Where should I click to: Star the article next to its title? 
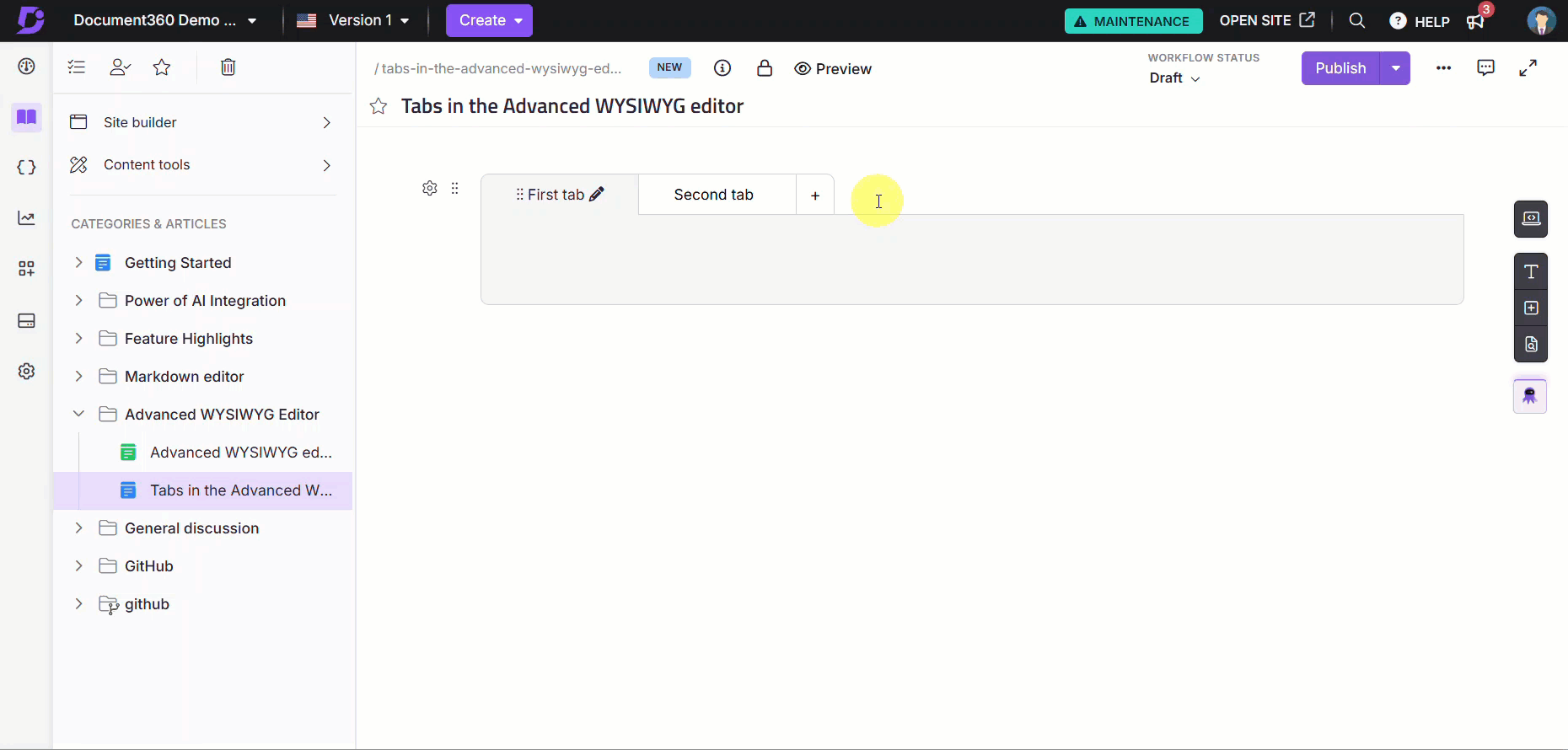point(379,106)
